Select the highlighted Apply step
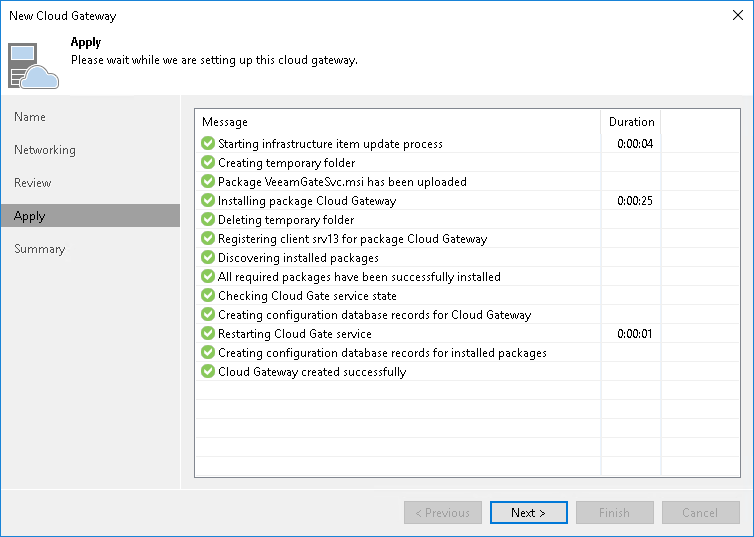This screenshot has height=537, width=754. pyautogui.click(x=30, y=216)
